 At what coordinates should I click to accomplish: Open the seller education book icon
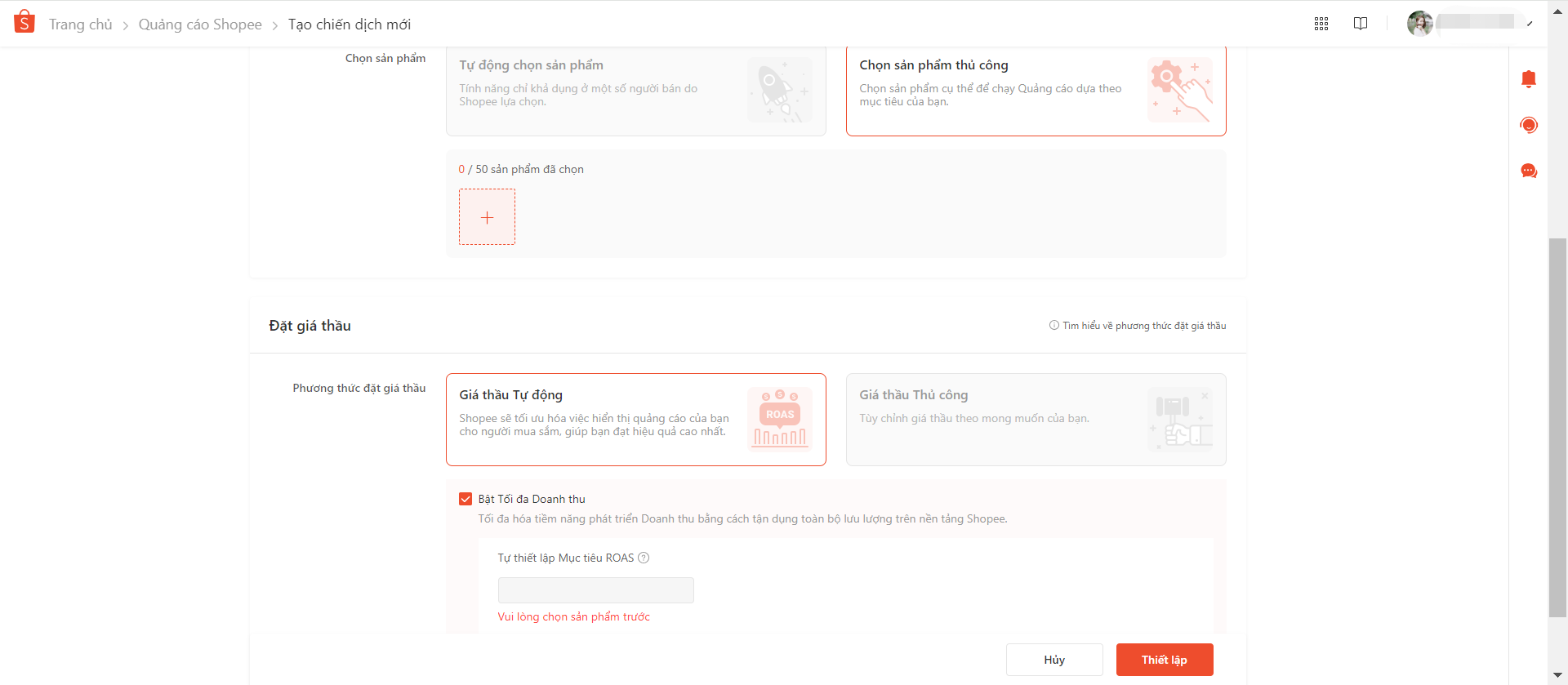click(x=1361, y=24)
